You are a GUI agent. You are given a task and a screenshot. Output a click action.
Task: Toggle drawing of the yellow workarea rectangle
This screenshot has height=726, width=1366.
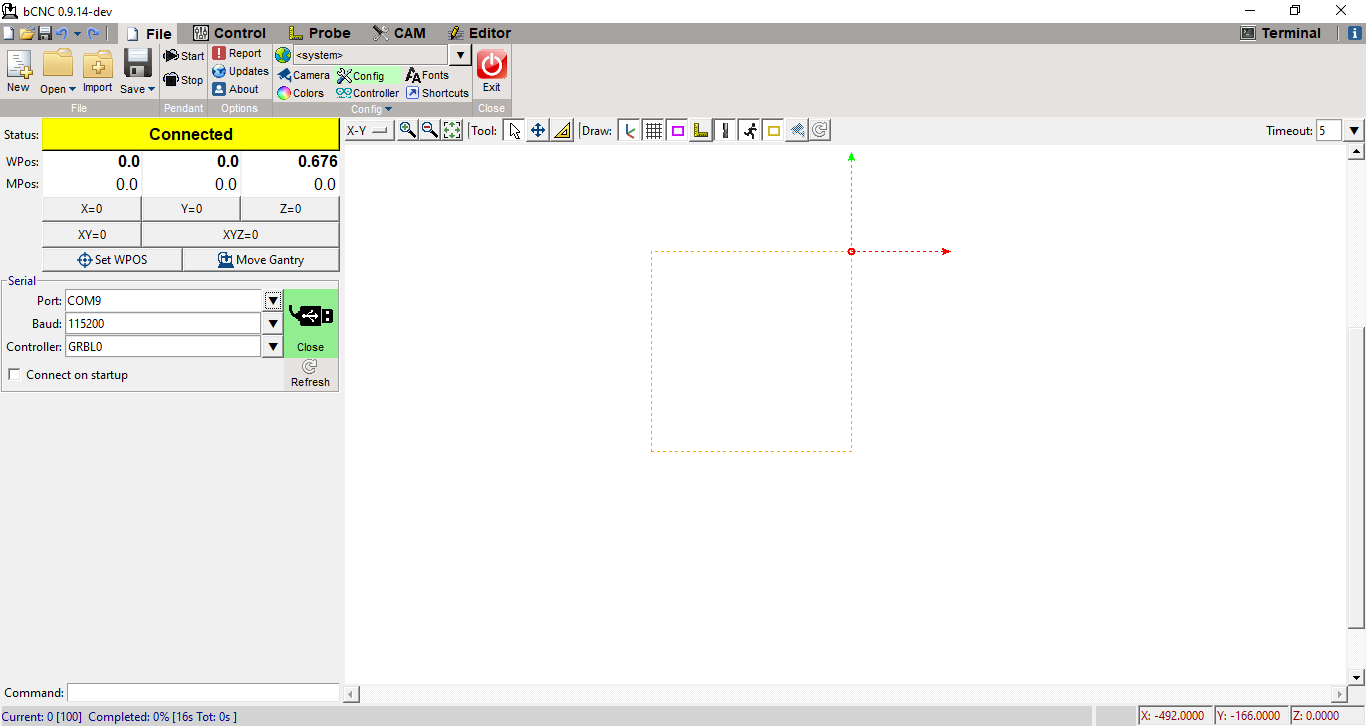[x=773, y=130]
